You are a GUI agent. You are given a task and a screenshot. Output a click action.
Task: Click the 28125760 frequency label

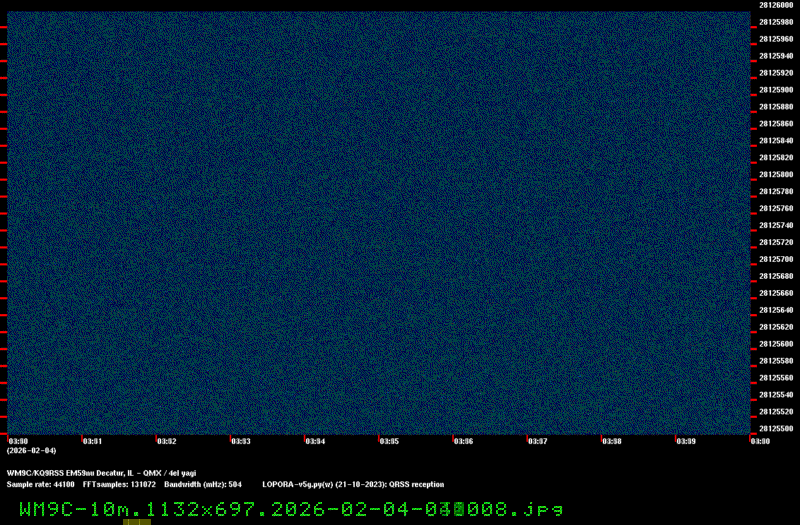coord(776,208)
